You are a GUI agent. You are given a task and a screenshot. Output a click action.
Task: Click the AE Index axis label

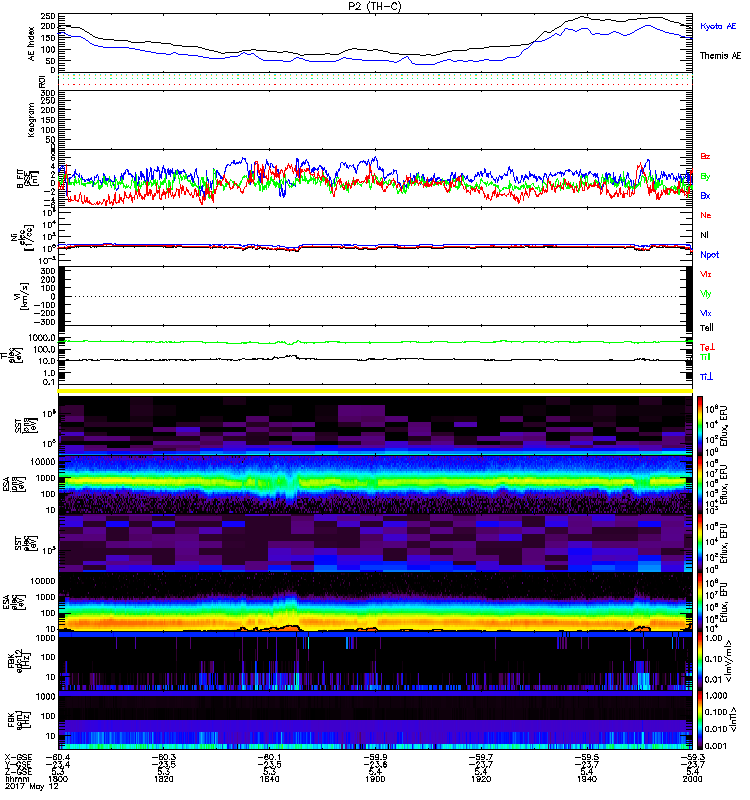(x=32, y=44)
